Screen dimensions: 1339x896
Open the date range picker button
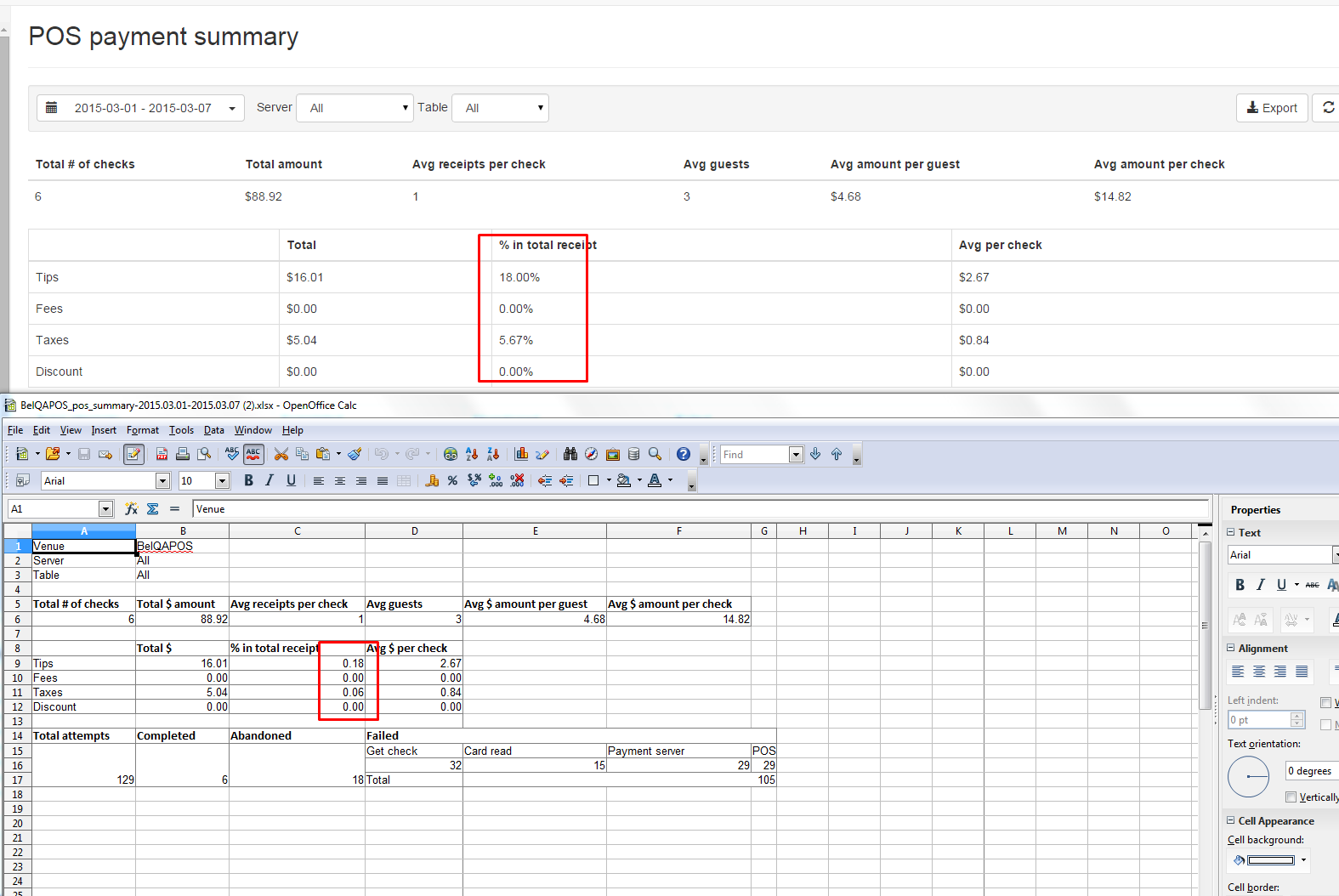tap(140, 108)
